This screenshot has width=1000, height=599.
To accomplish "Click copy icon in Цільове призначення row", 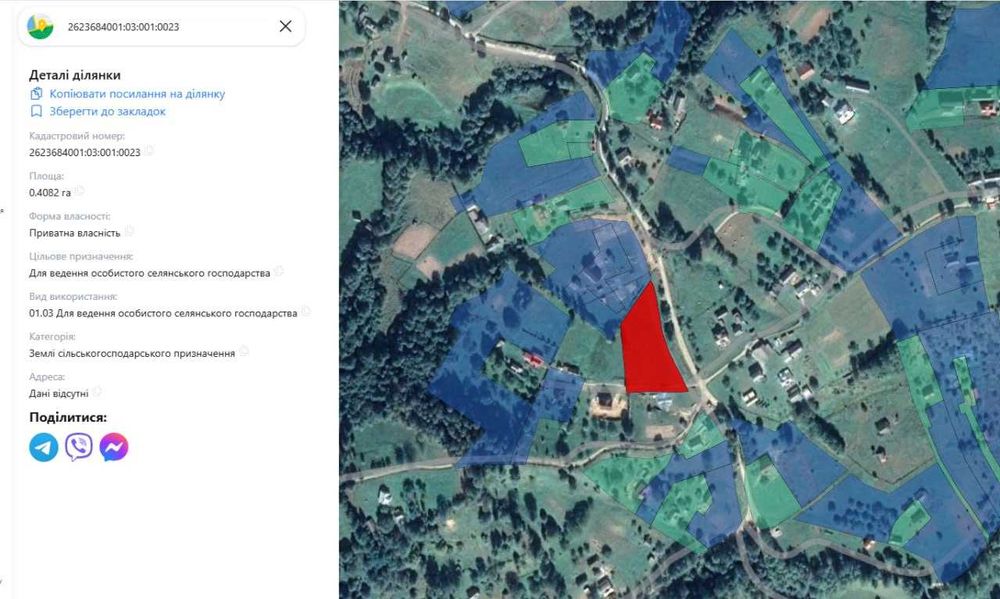I will click(x=279, y=272).
